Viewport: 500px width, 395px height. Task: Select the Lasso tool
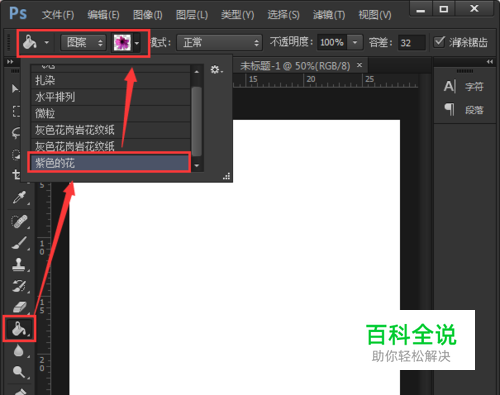pyautogui.click(x=16, y=133)
